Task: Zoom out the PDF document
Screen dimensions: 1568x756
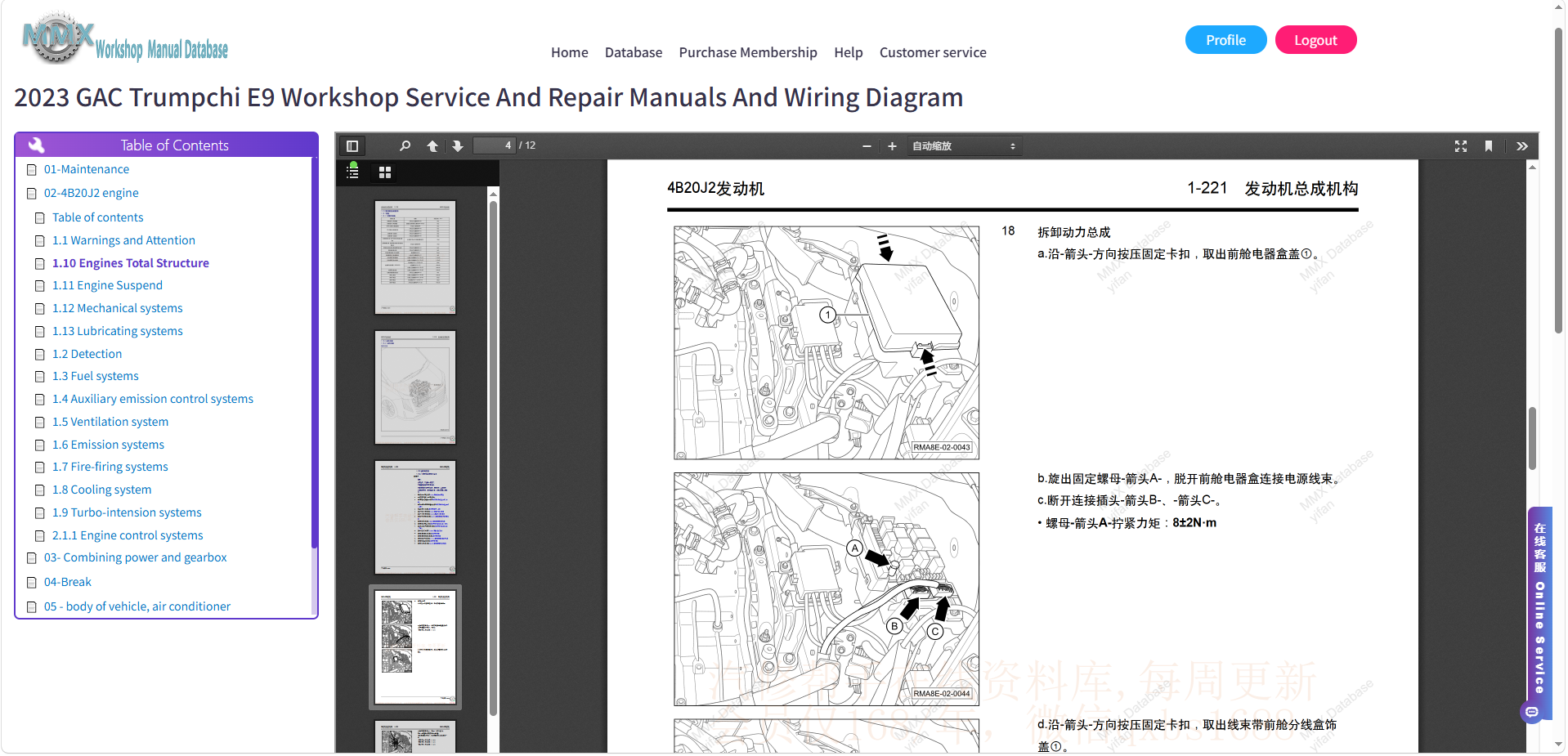Action: (x=867, y=146)
